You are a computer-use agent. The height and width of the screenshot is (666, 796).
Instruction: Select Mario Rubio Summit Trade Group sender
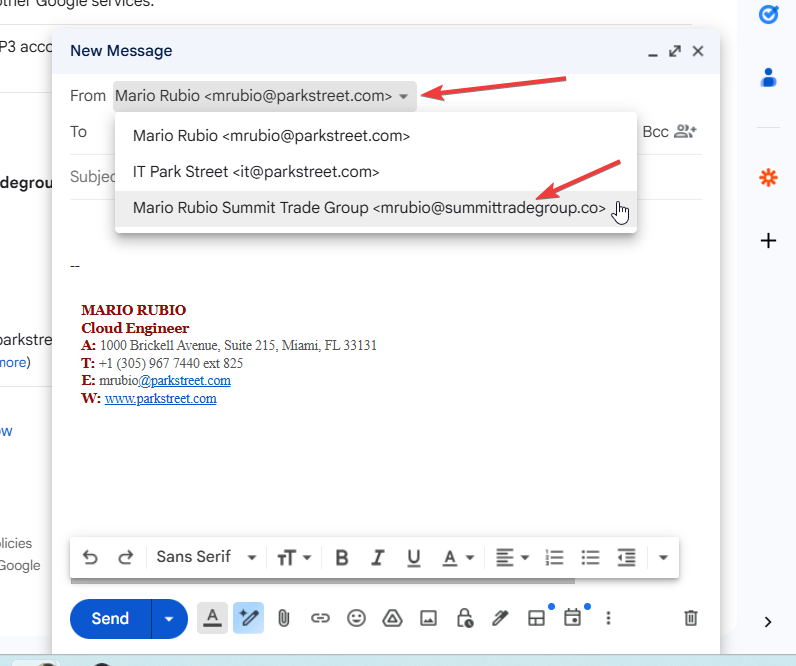click(x=376, y=208)
